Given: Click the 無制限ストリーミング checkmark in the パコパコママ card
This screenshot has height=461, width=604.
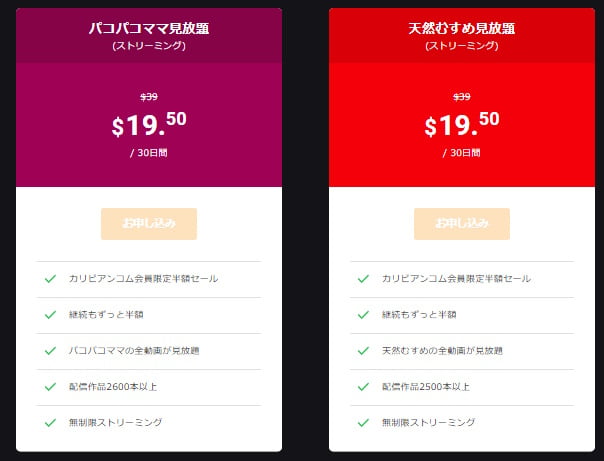Looking at the screenshot, I should (x=50, y=423).
